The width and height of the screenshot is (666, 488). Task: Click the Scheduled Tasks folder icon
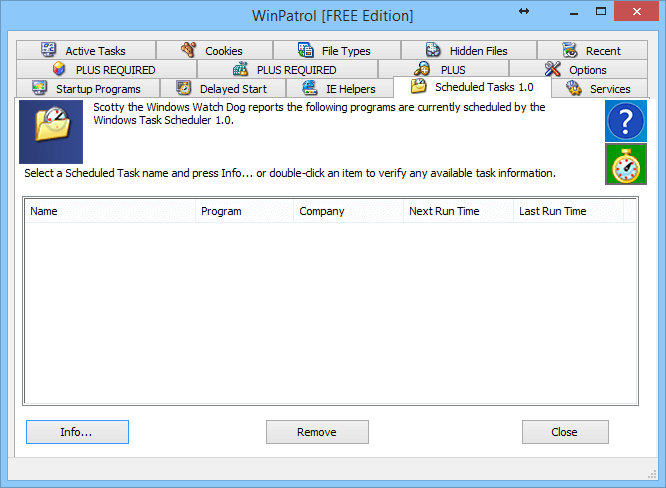(x=418, y=86)
